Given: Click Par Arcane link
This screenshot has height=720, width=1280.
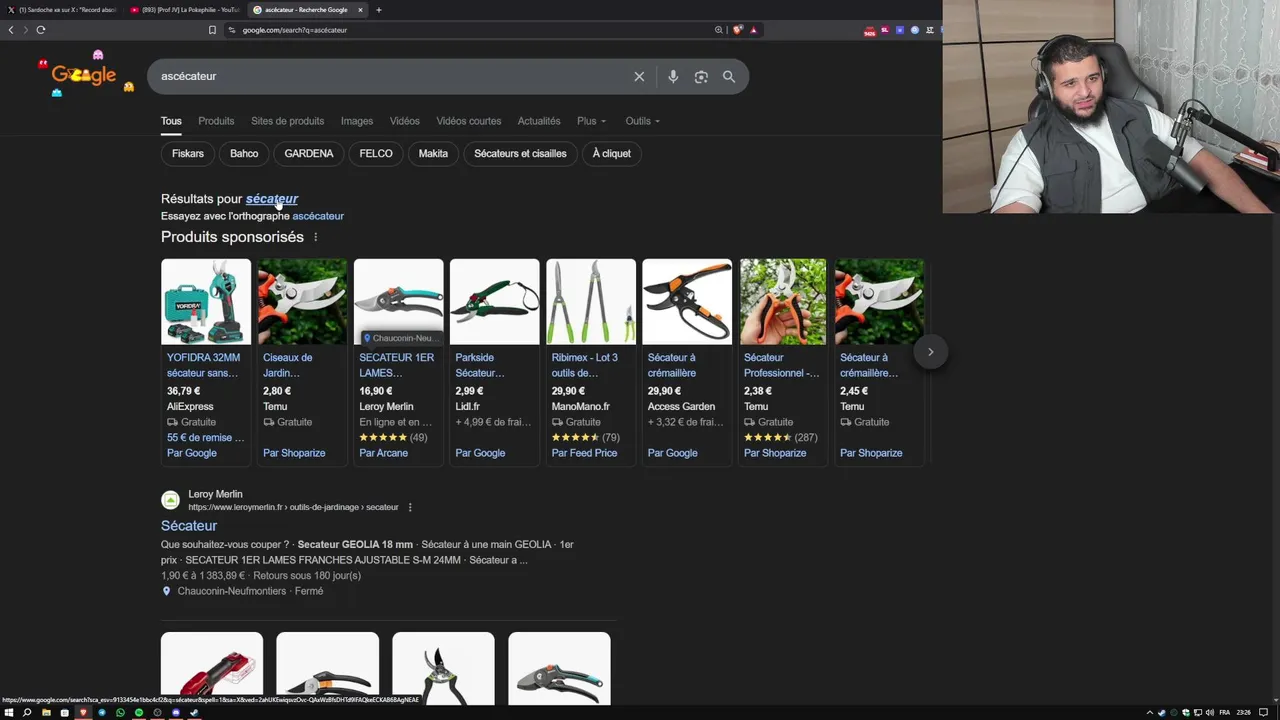Looking at the screenshot, I should (x=383, y=453).
